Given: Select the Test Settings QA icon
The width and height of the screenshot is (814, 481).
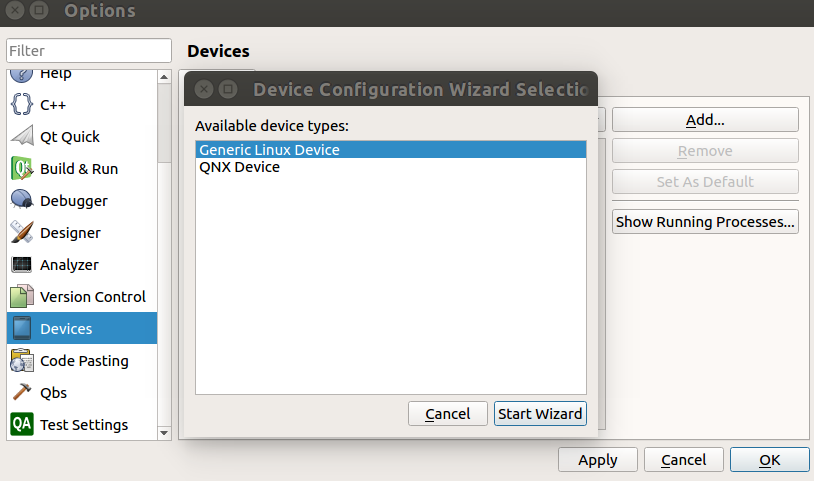Looking at the screenshot, I should (22, 424).
